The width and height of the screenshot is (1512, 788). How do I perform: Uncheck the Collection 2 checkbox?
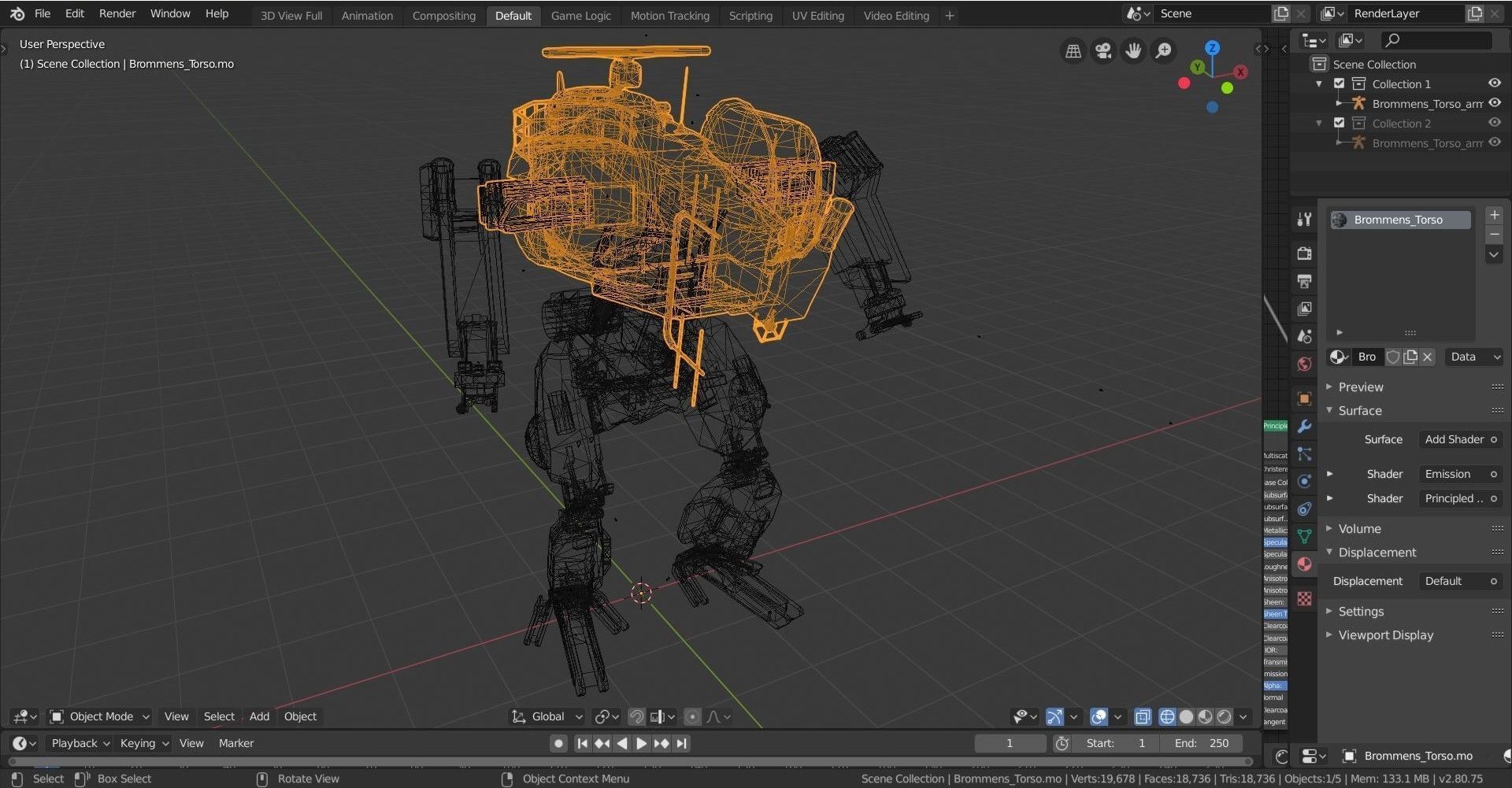tap(1339, 123)
